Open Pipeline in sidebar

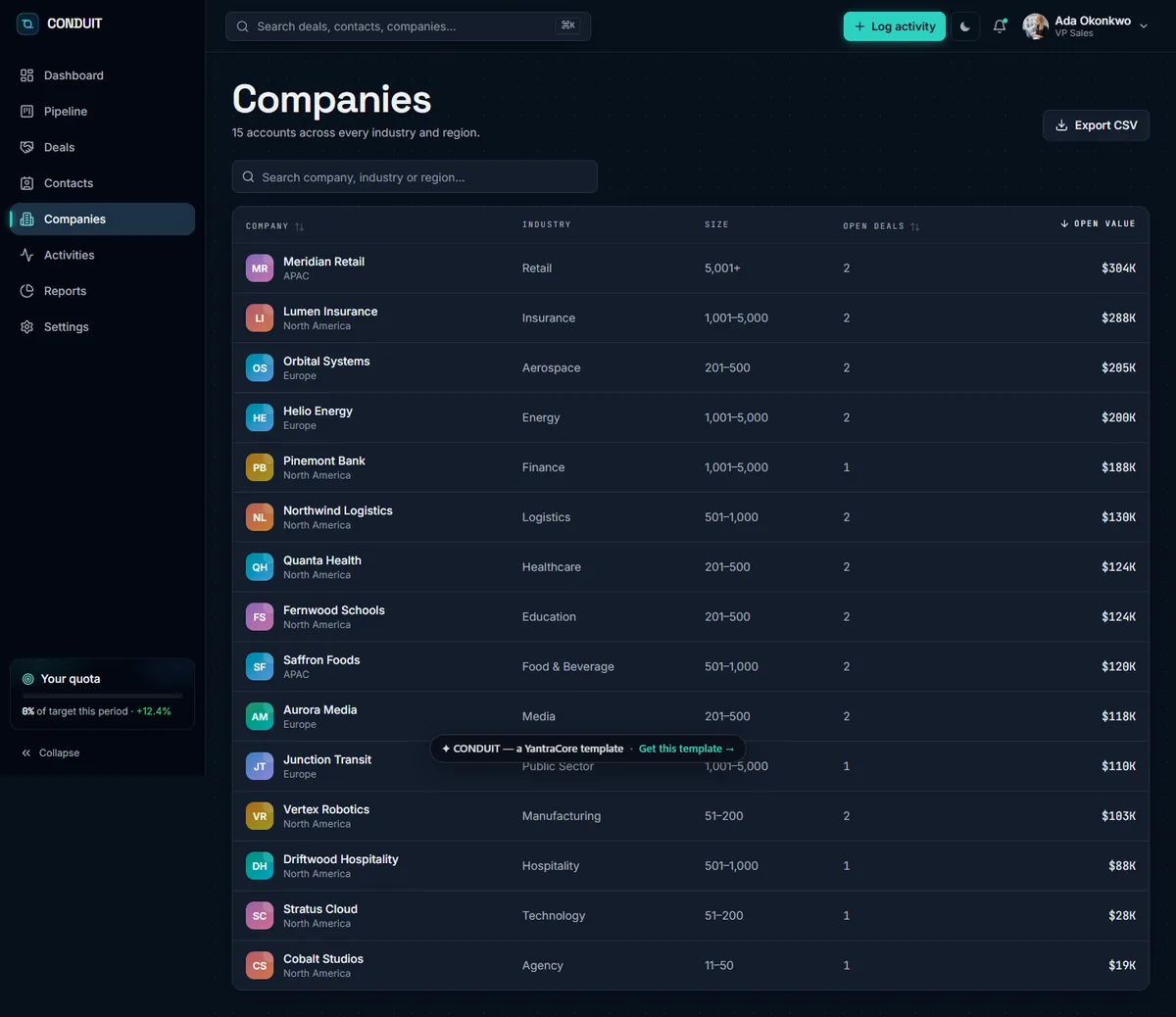(102, 112)
